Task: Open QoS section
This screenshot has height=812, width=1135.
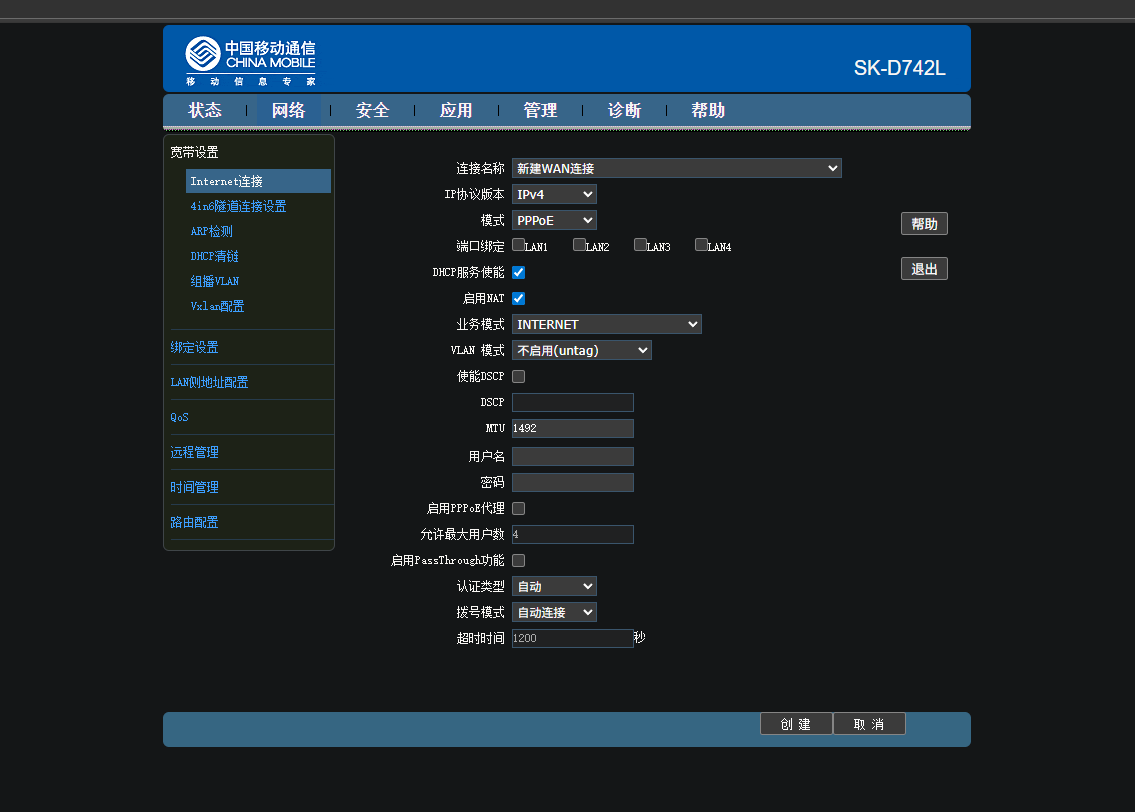Action: (180, 418)
